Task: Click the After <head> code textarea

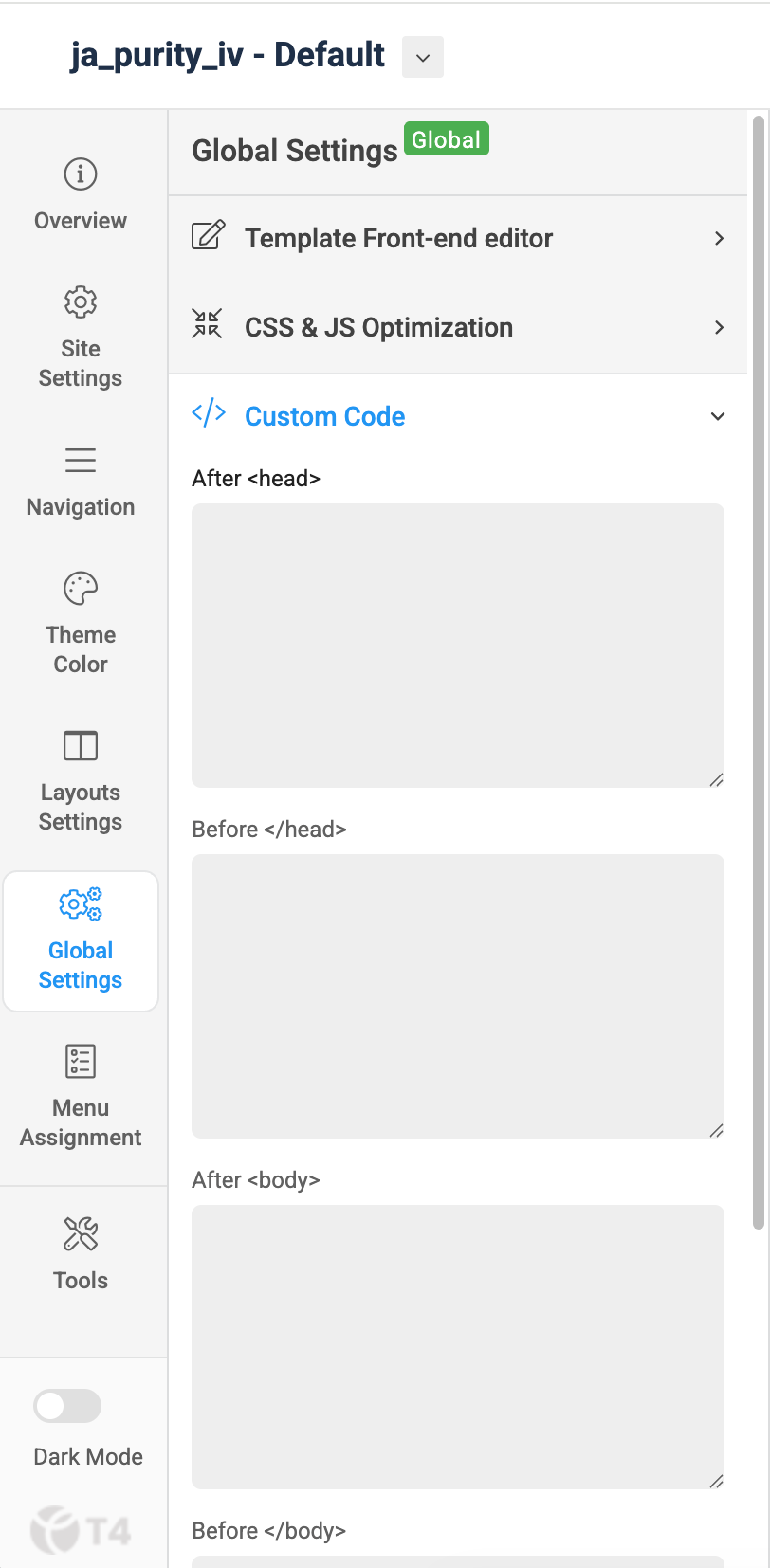Action: pyautogui.click(x=457, y=645)
